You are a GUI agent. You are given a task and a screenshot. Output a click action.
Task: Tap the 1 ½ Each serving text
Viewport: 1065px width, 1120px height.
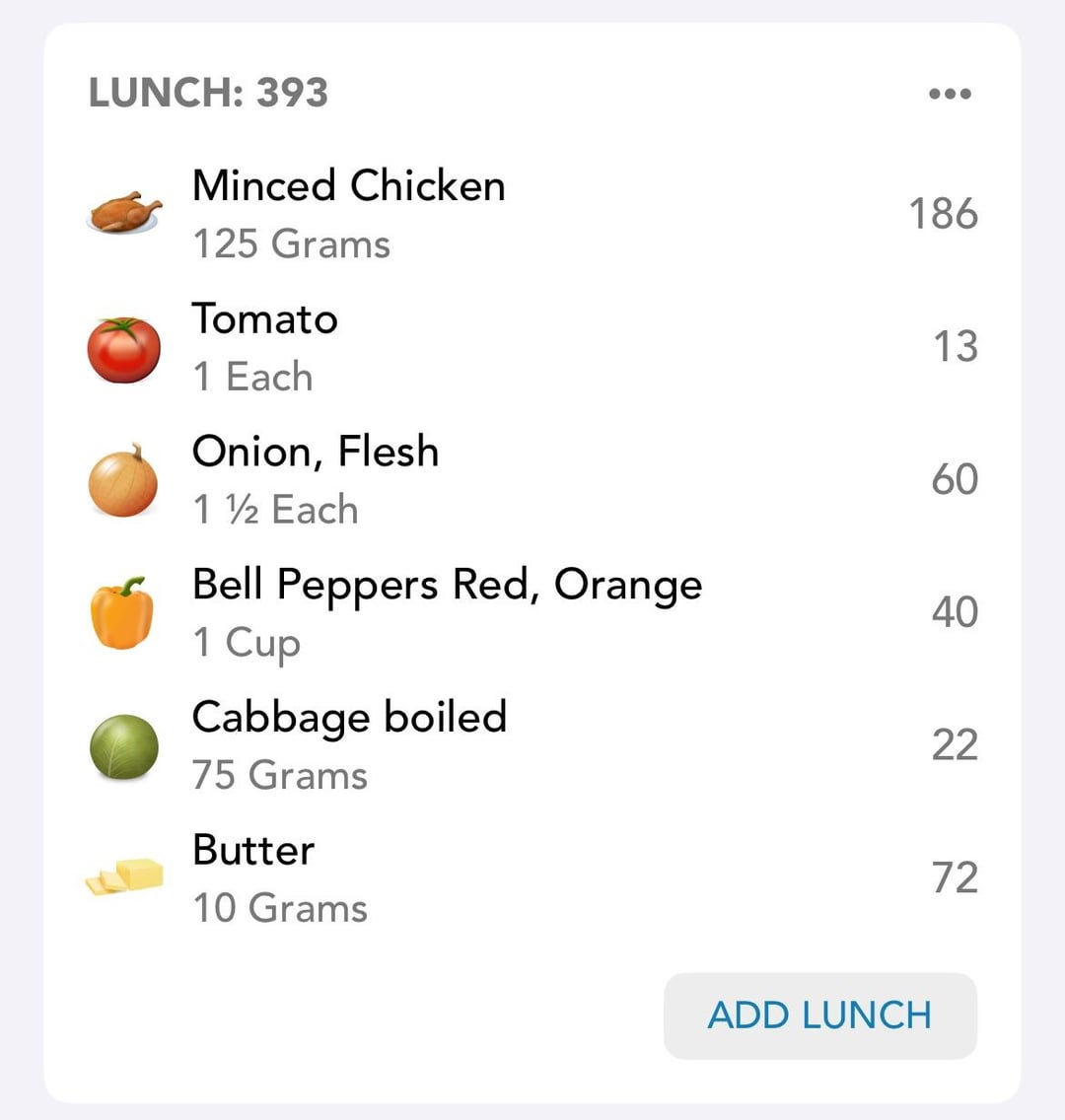[x=275, y=510]
